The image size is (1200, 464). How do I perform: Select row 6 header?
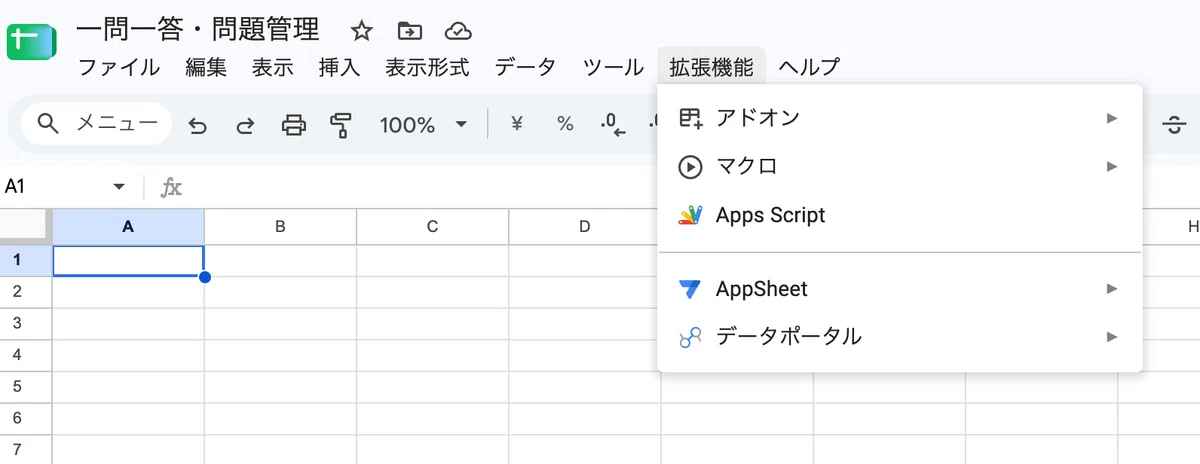tap(26, 418)
